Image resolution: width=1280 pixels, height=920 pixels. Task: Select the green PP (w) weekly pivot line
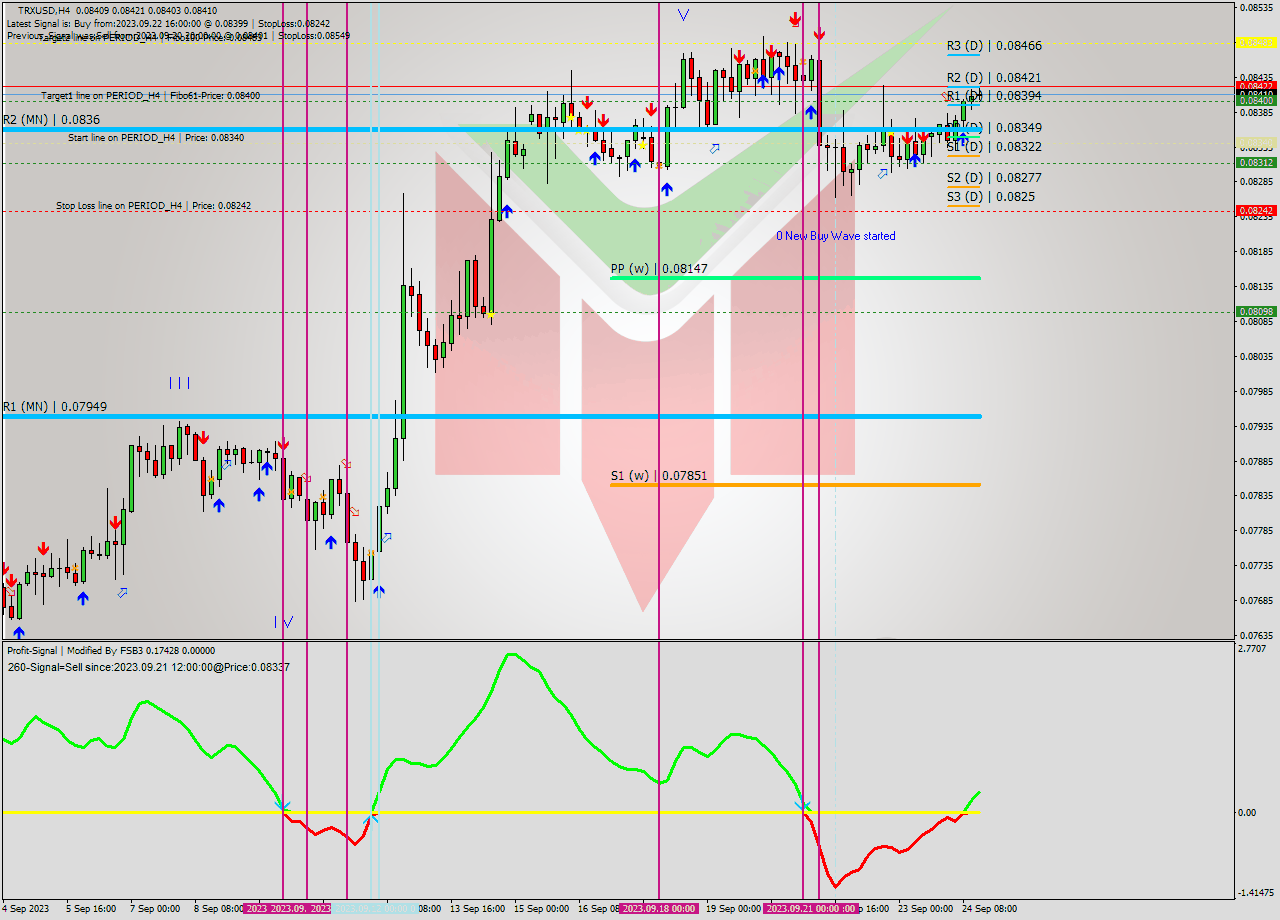[x=795, y=278]
